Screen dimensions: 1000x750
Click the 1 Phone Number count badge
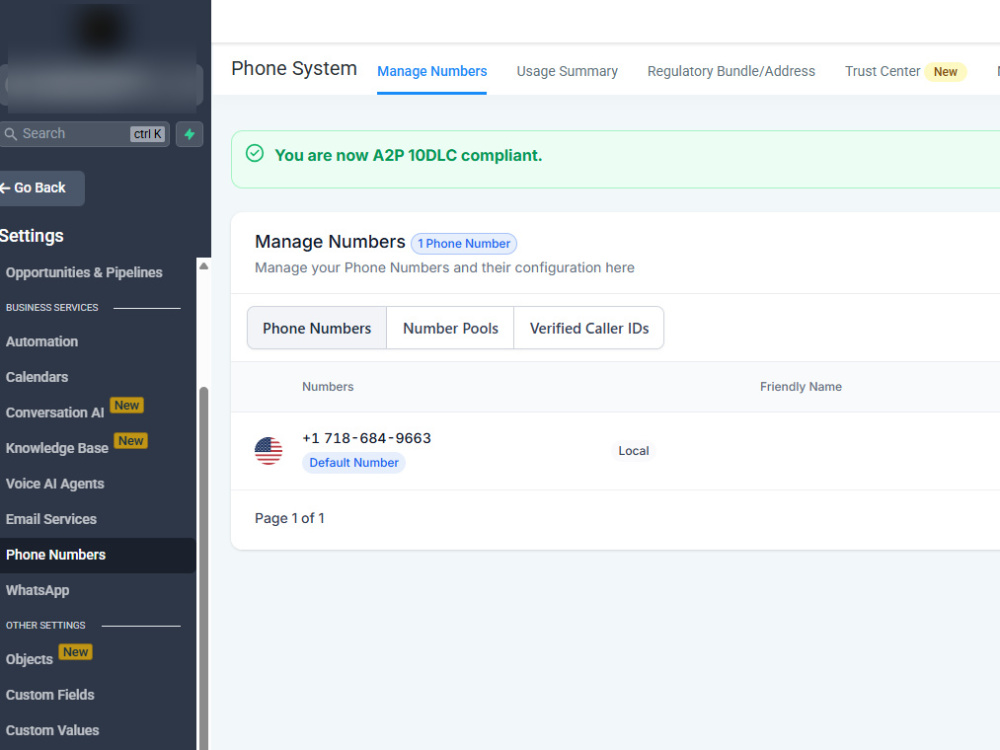tap(464, 244)
